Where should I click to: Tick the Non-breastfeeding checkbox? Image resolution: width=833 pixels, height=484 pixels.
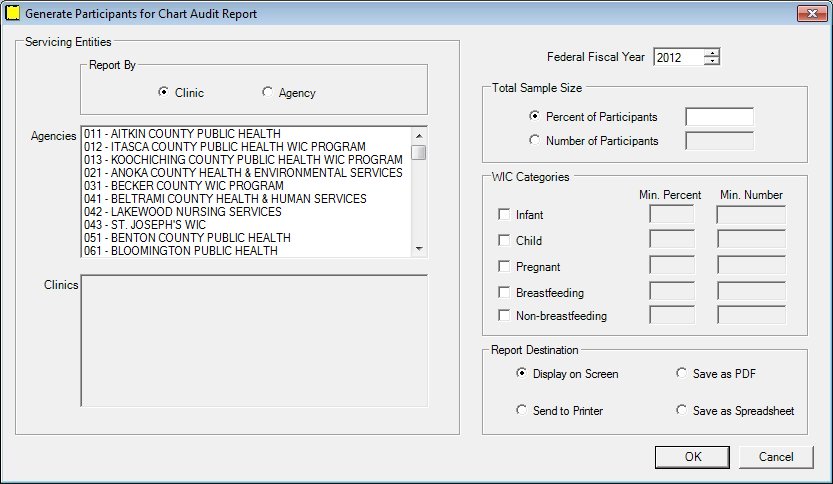point(504,316)
